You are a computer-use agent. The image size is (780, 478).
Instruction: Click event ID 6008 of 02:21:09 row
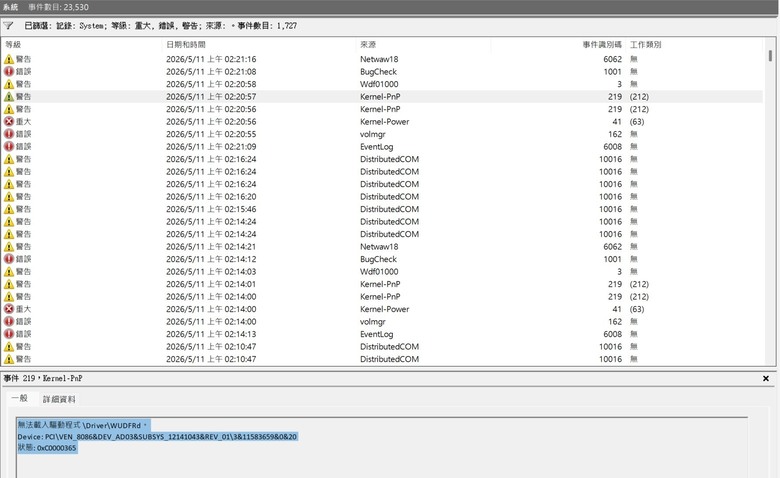(612, 146)
